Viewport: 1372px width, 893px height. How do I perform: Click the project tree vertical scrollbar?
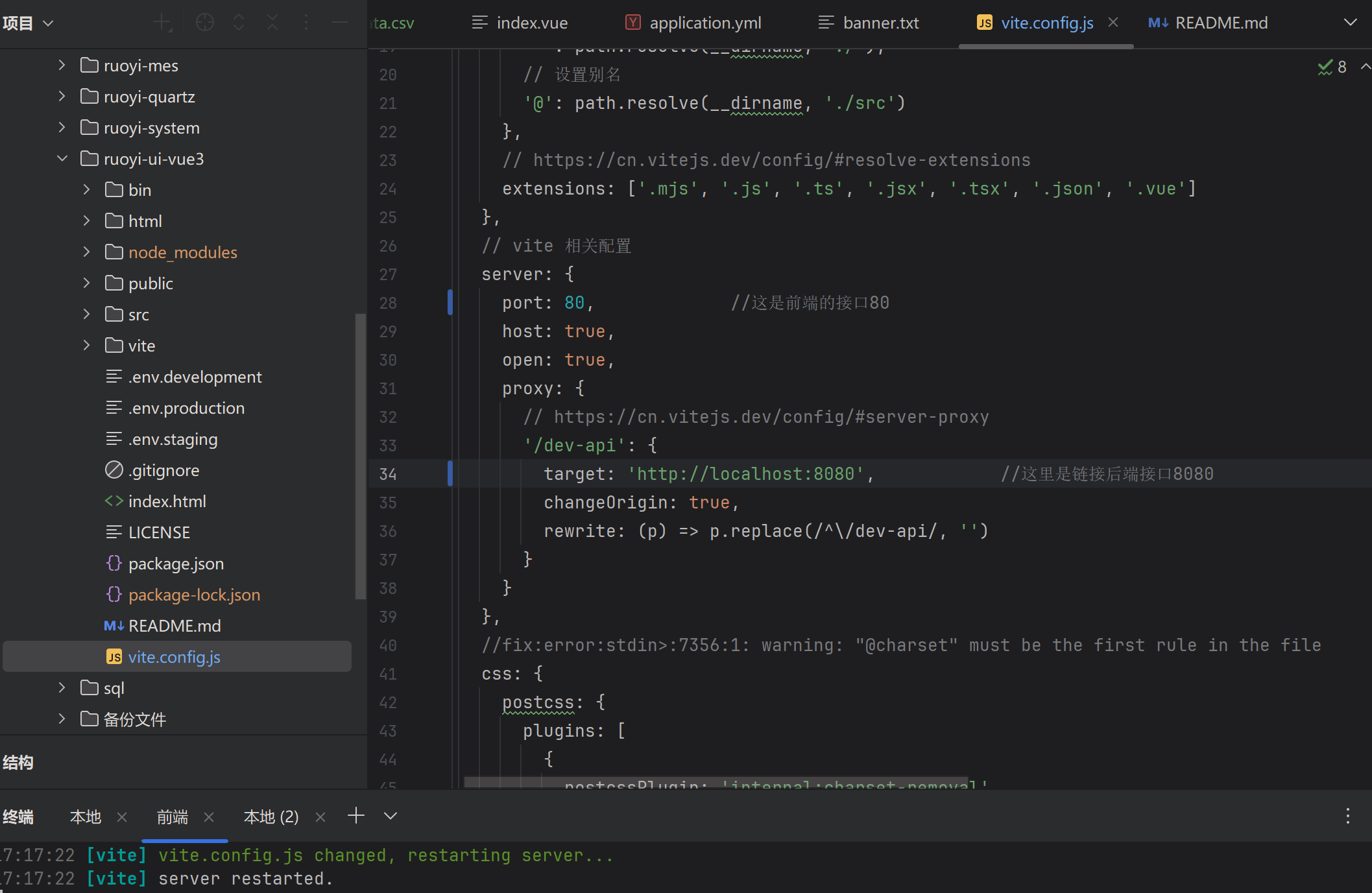pos(360,454)
